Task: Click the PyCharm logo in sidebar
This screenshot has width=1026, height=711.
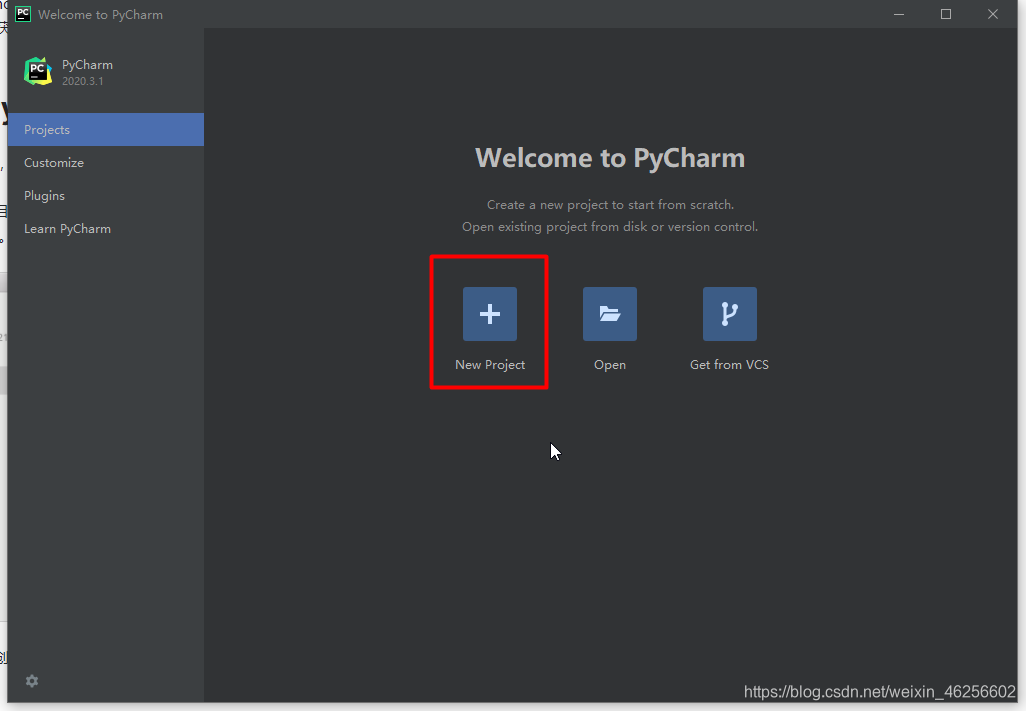Action: [x=38, y=71]
